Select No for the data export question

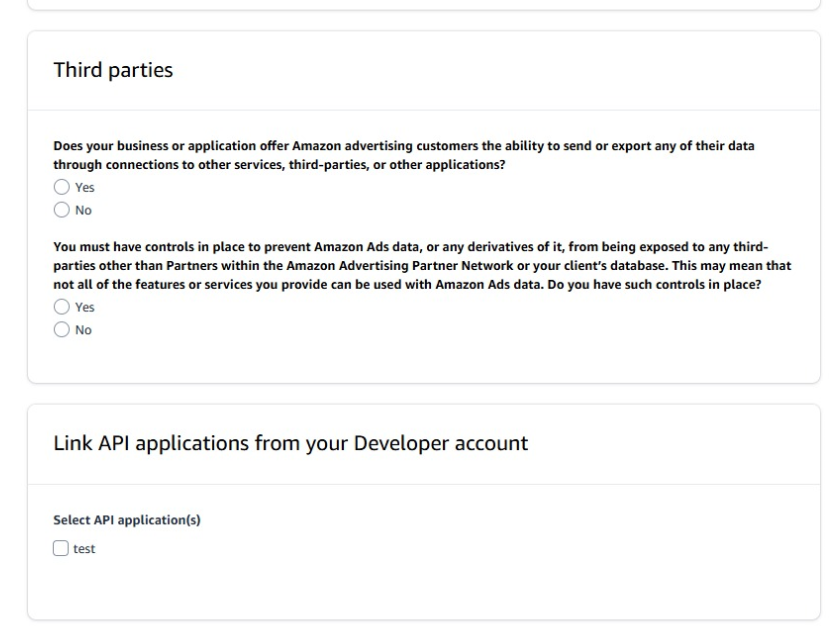(x=62, y=210)
